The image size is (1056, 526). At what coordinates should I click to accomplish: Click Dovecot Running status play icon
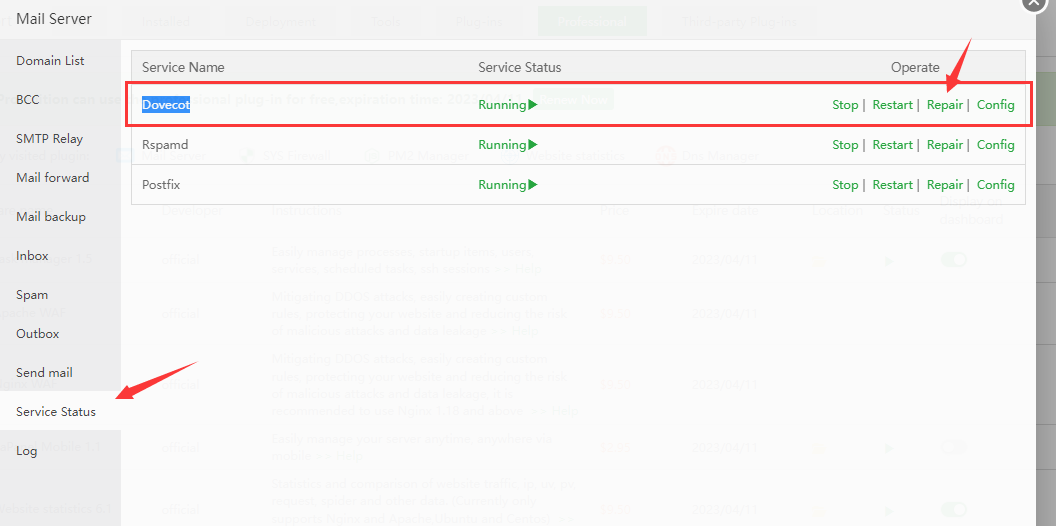click(x=533, y=105)
